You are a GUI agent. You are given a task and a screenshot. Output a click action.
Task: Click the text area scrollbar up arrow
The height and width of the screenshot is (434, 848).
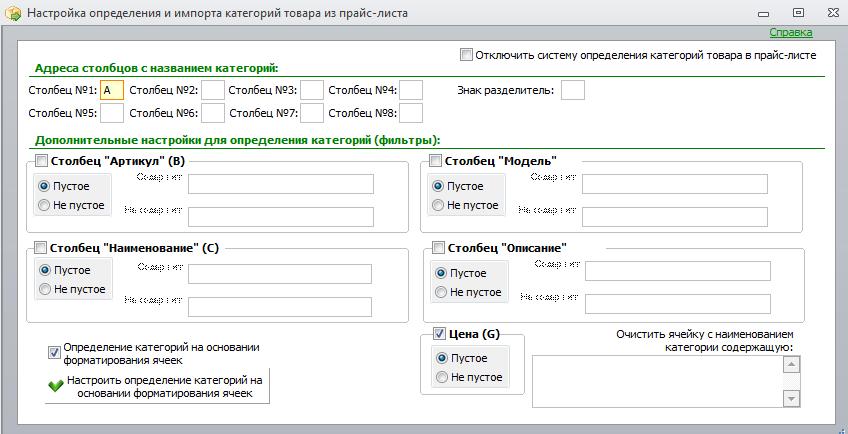click(x=791, y=365)
